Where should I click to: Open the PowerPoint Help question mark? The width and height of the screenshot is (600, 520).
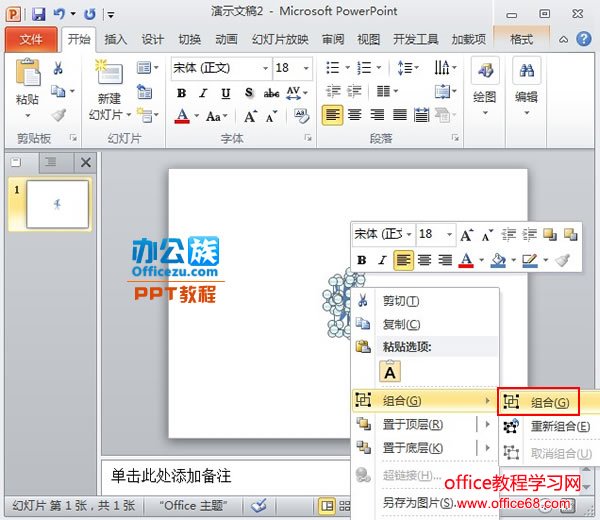click(584, 39)
